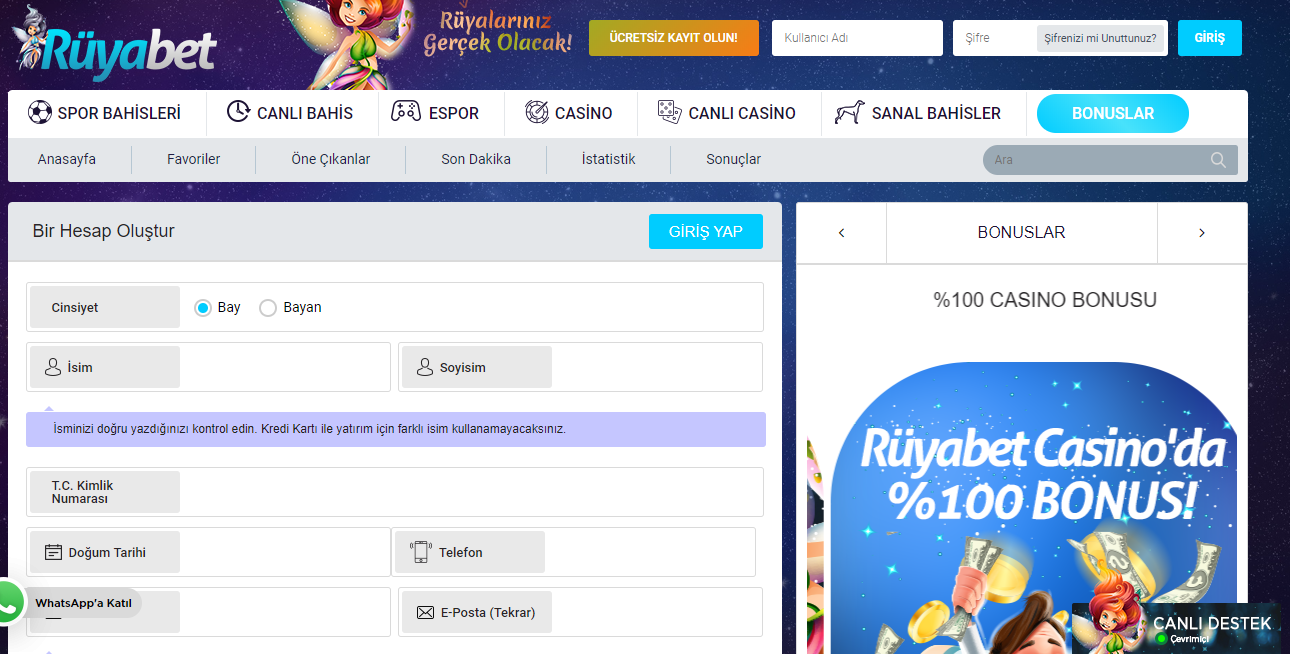
Task: Click the greyhound icon beside Sanal Bahisler
Action: click(x=849, y=112)
